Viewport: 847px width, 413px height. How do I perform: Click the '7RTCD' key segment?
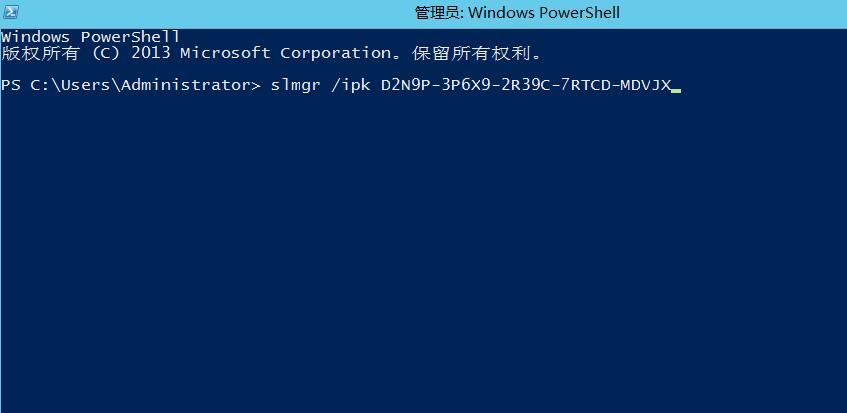585,85
